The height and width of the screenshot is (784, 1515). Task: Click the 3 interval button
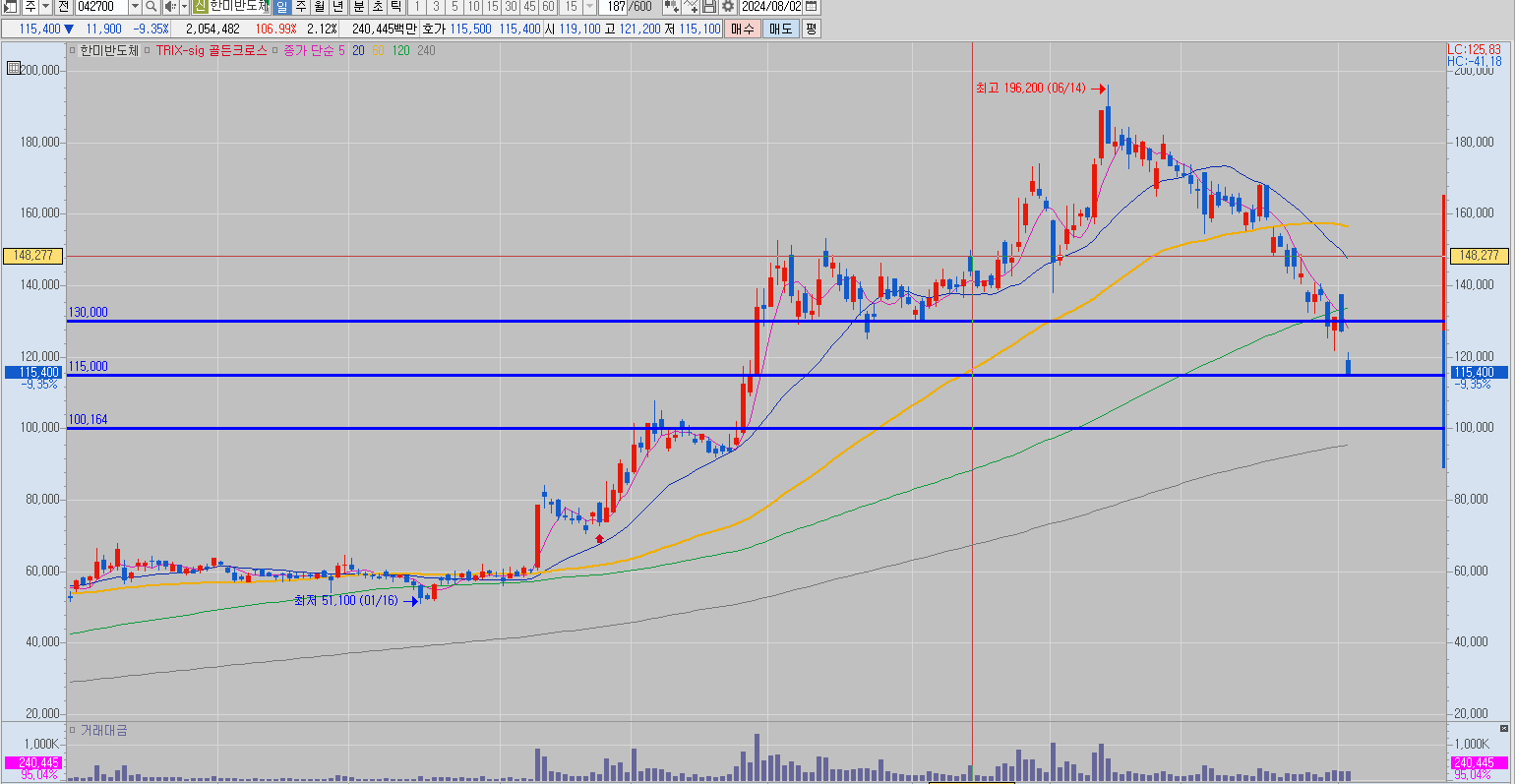tap(436, 7)
